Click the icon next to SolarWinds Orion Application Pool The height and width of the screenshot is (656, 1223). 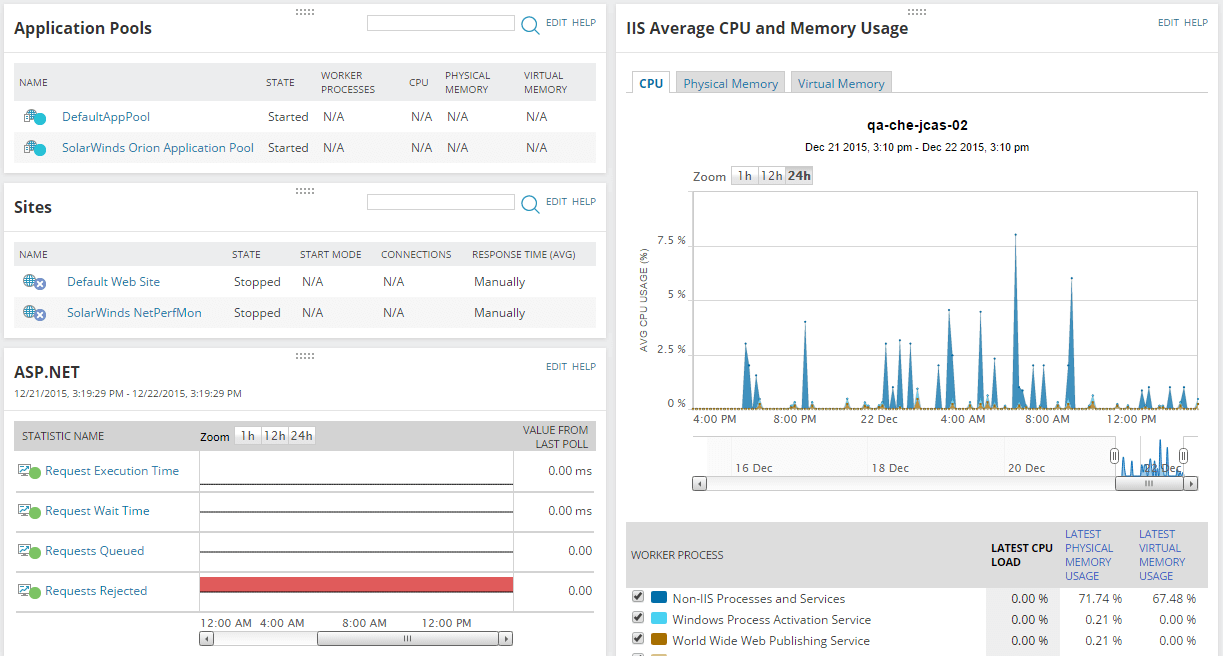pyautogui.click(x=36, y=147)
